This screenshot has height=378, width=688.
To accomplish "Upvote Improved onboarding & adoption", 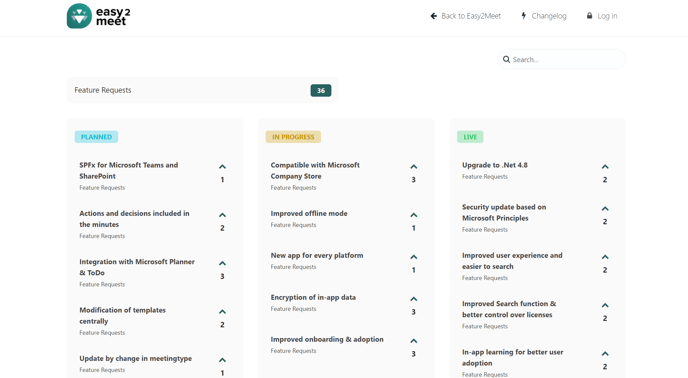I will pyautogui.click(x=414, y=341).
